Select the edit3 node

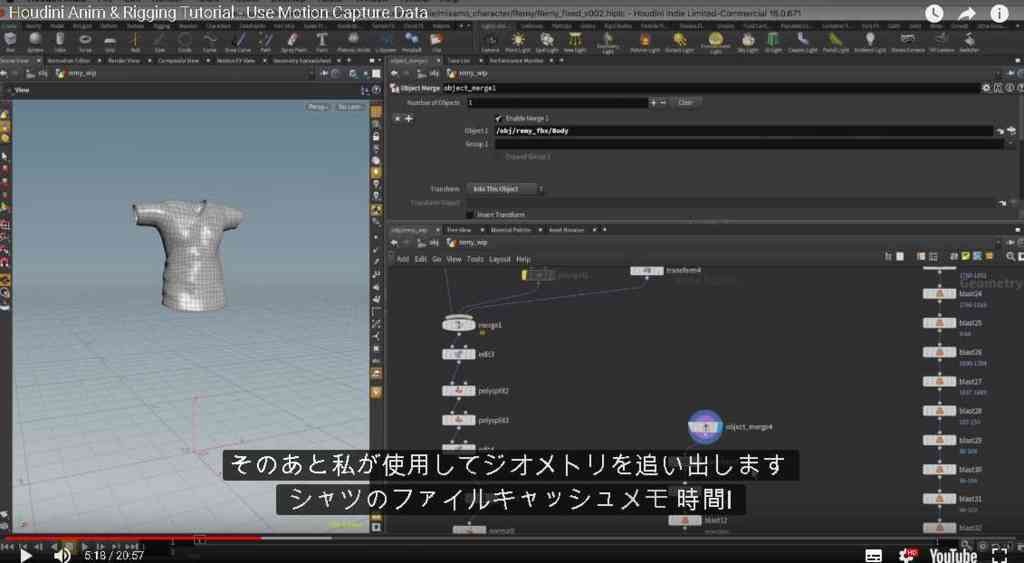click(458, 354)
